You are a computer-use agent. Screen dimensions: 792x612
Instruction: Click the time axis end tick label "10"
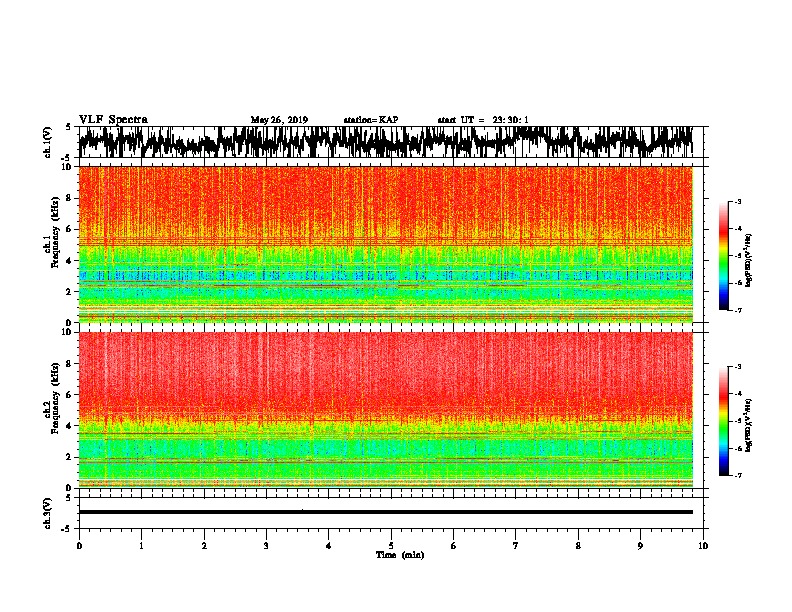pos(703,546)
